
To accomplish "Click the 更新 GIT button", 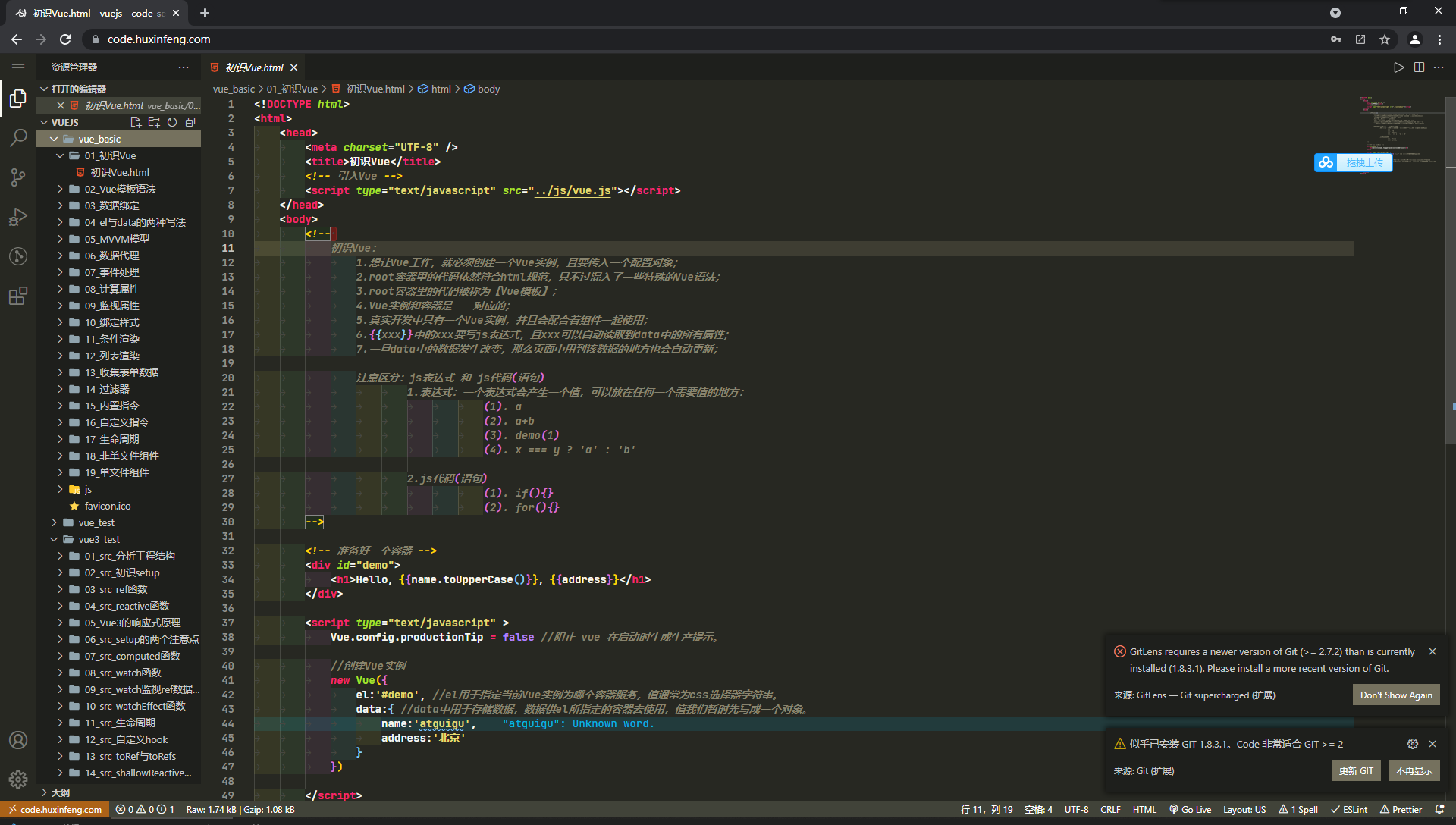I will (1355, 770).
